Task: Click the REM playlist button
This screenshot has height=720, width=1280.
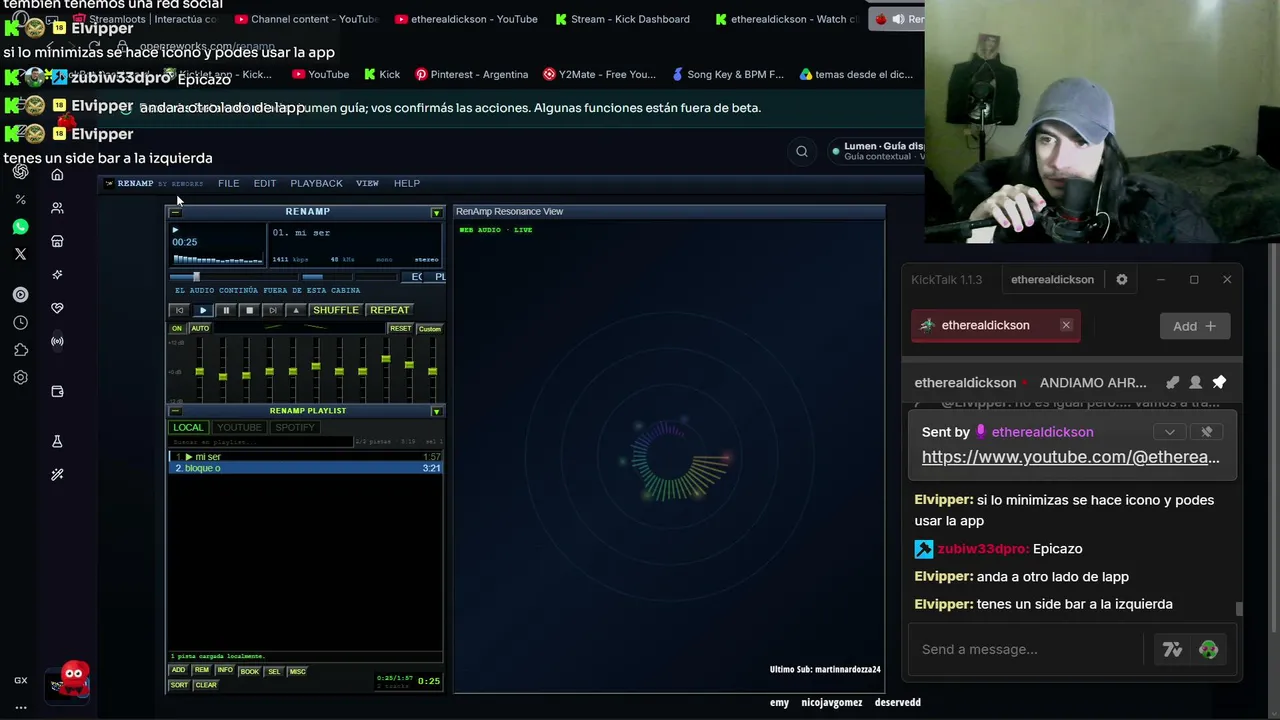Action: (202, 670)
